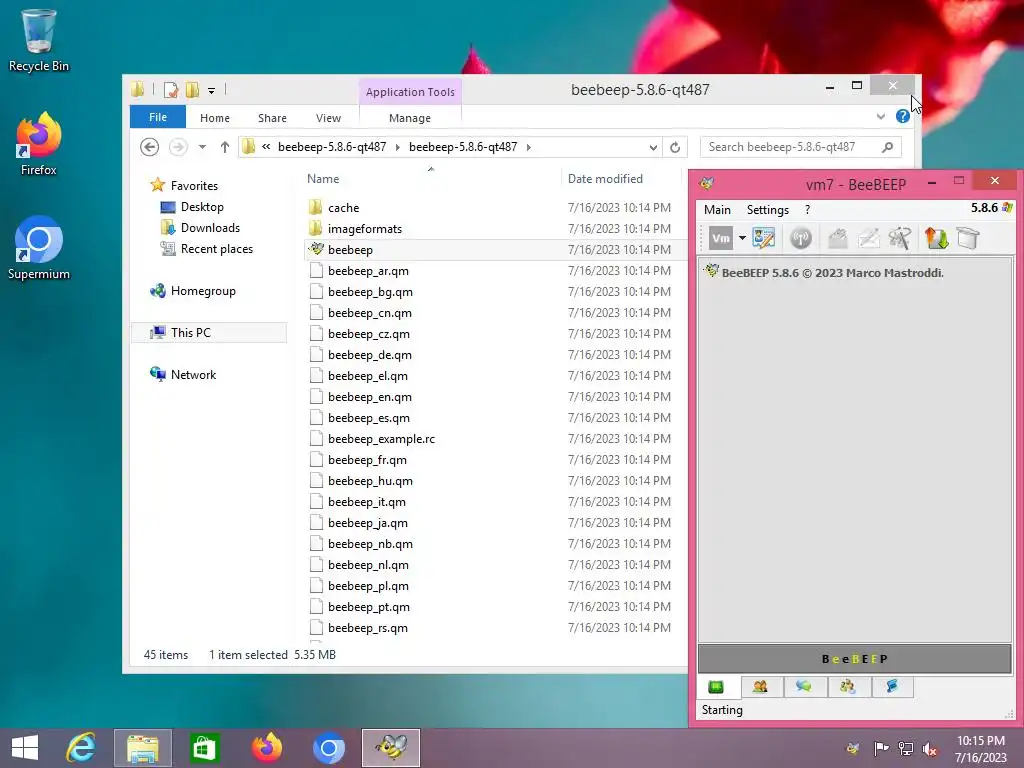Click the blue Explorer Help icon

(x=903, y=116)
